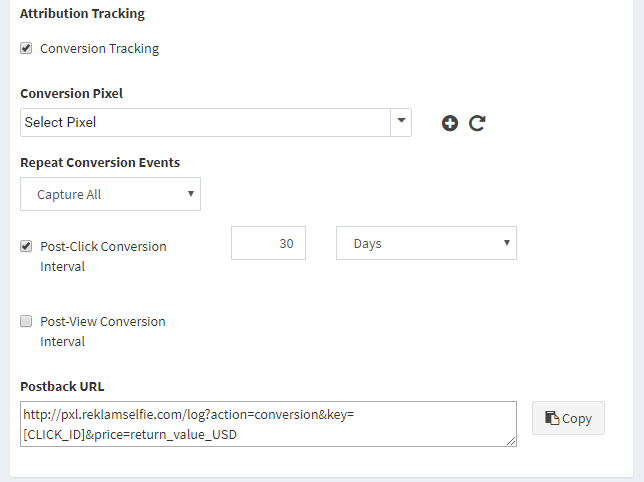644x482 pixels.
Task: Click the Post-View Conversion Interval label
Action: coord(103,331)
